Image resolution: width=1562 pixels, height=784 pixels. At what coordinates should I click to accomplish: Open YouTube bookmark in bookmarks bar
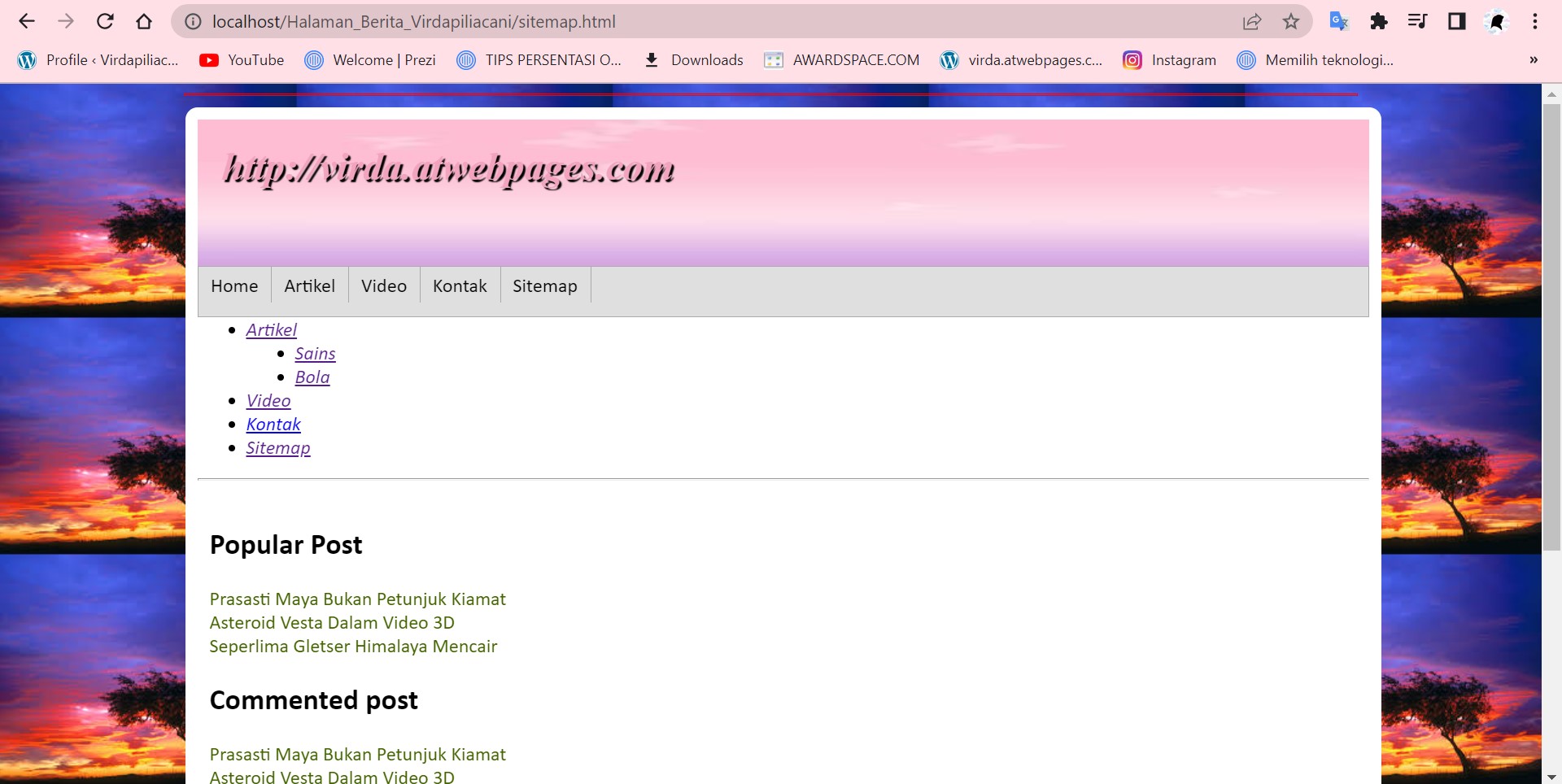[x=242, y=60]
